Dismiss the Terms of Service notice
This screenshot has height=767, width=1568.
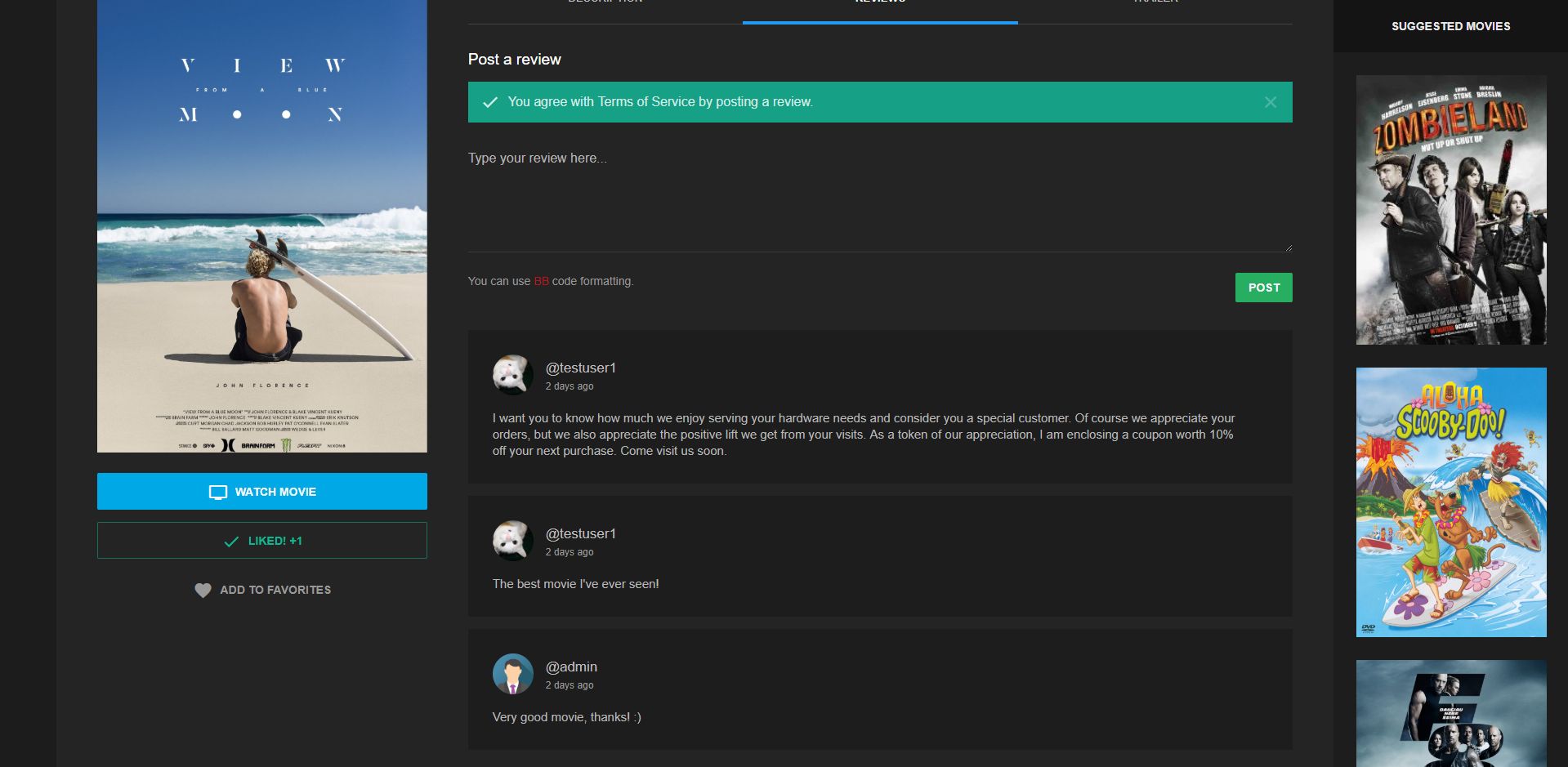1270,102
